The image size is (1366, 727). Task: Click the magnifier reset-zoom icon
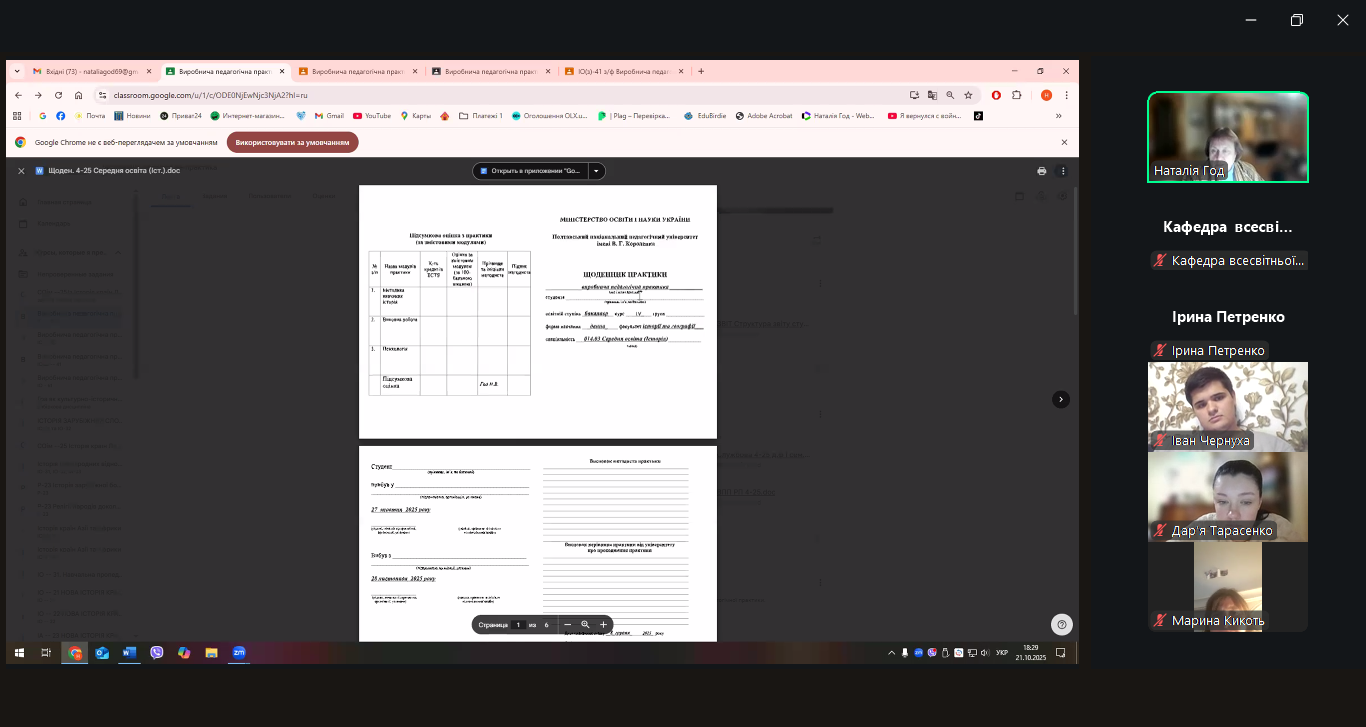pyautogui.click(x=585, y=625)
